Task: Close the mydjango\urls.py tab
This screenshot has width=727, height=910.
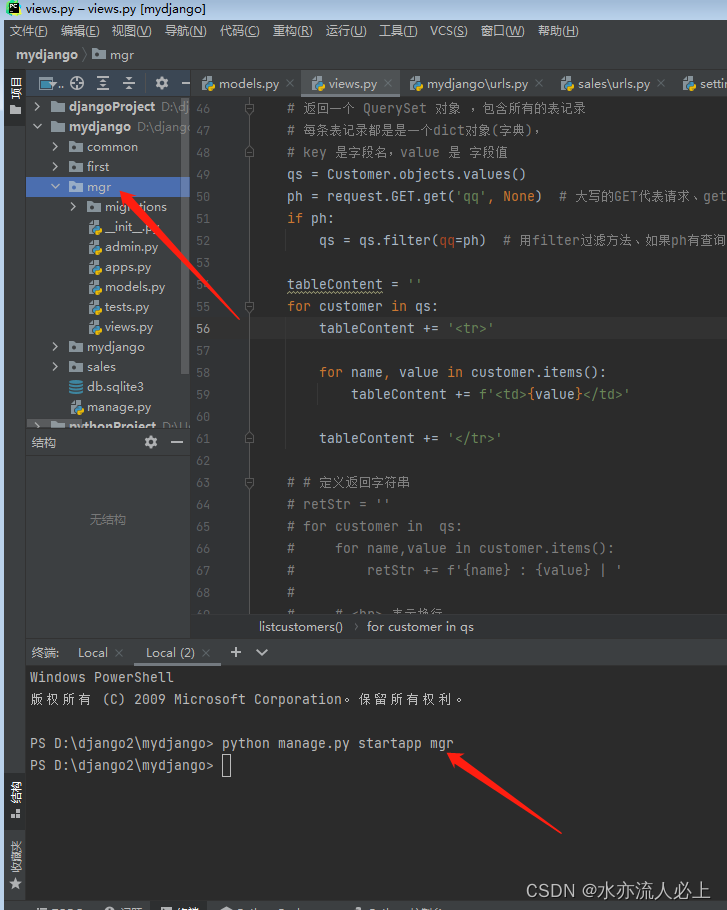Action: (539, 84)
